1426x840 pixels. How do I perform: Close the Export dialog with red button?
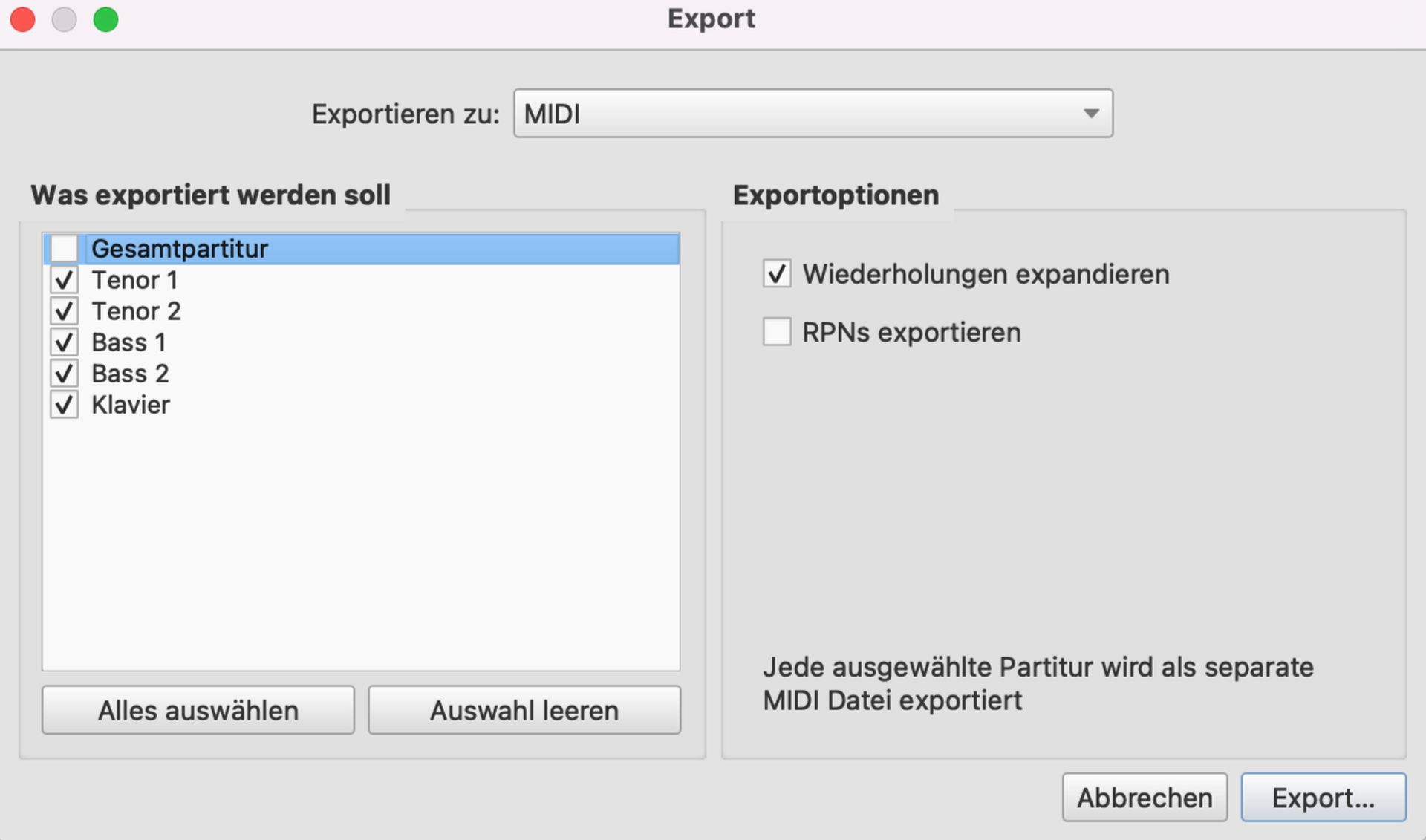click(x=23, y=19)
